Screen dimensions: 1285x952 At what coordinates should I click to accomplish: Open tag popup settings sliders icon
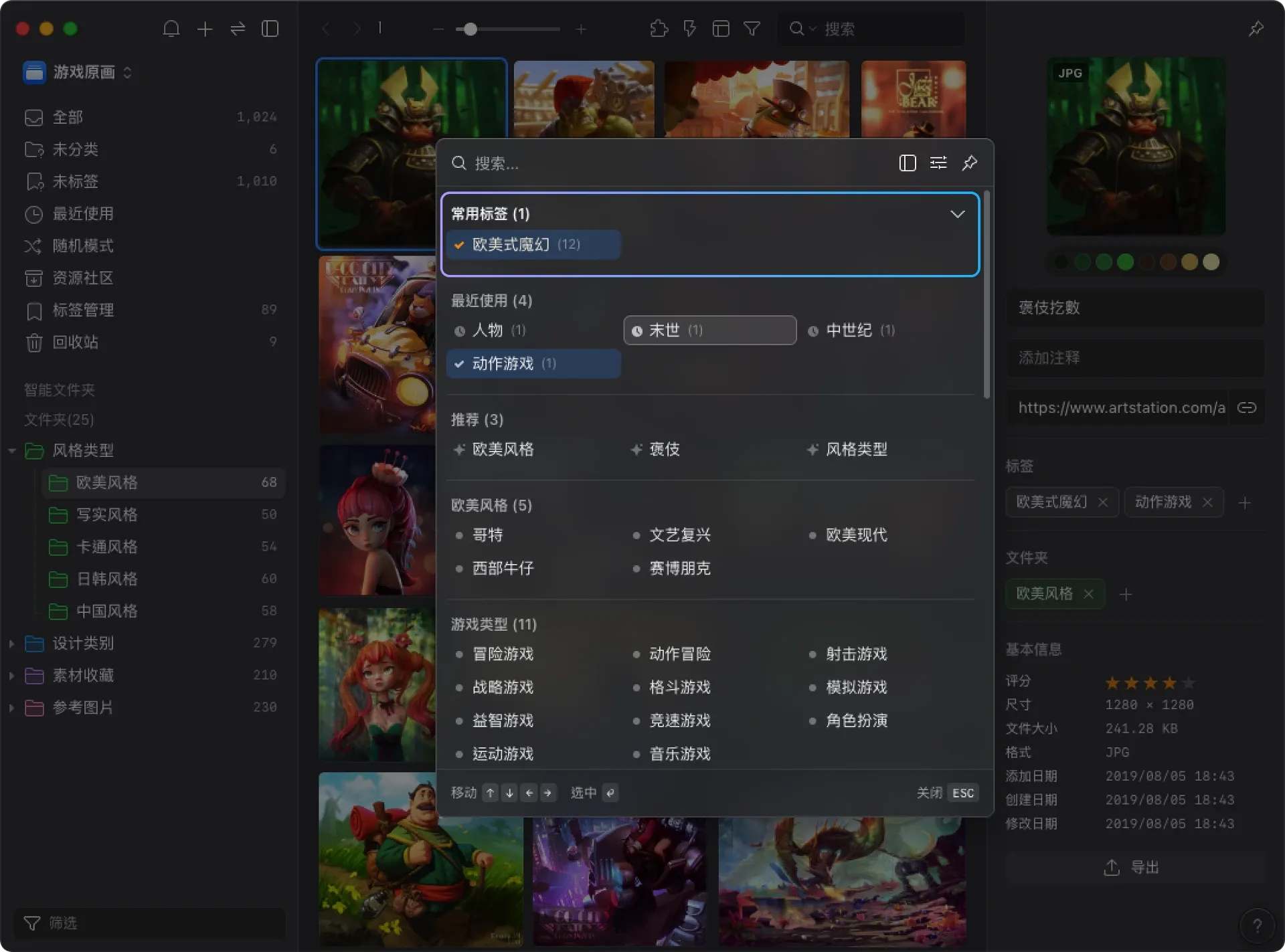938,163
